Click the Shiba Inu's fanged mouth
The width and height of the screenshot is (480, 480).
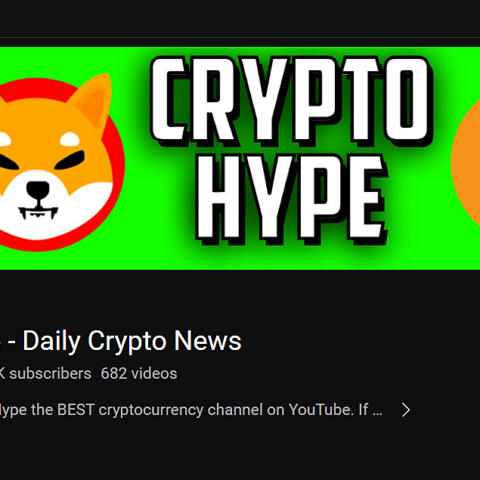(38, 212)
